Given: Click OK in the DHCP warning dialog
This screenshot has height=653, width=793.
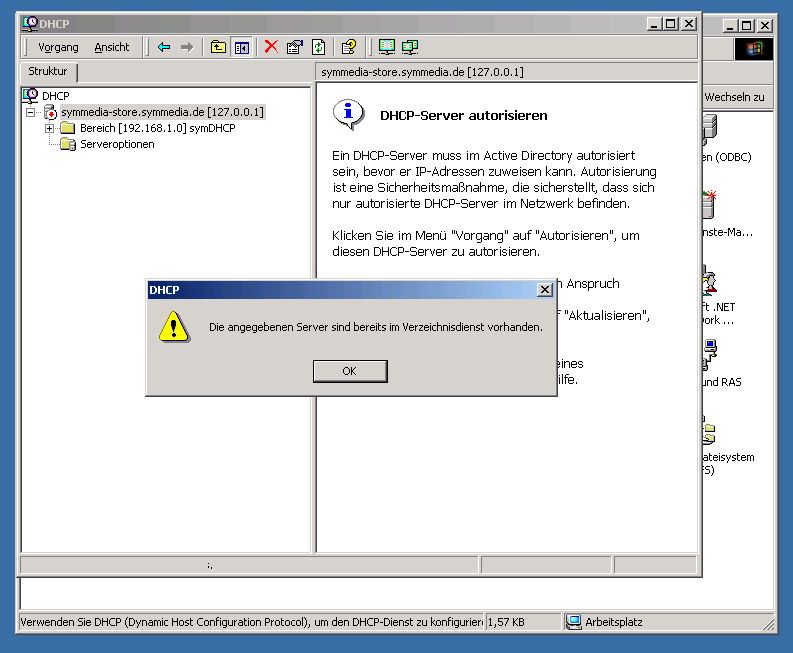Looking at the screenshot, I should coord(350,371).
